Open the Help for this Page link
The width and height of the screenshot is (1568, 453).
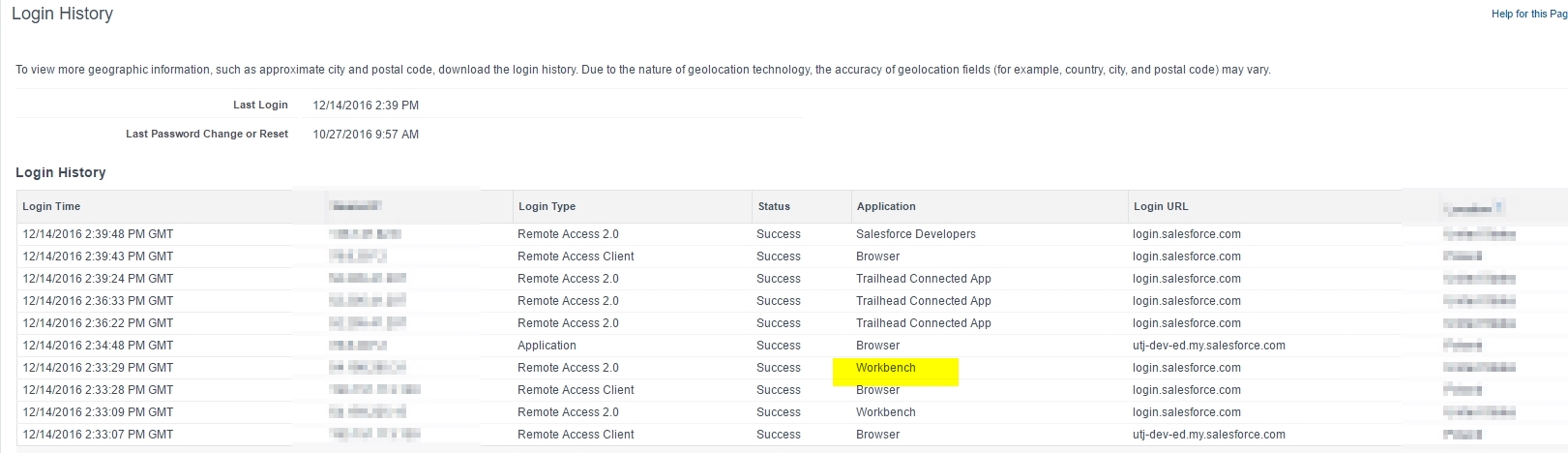1528,14
